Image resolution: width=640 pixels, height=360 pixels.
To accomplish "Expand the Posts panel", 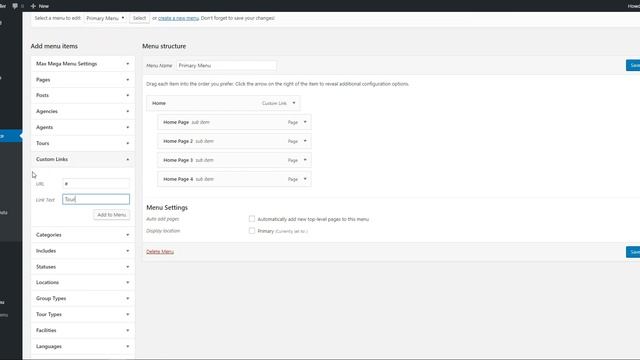I will pyautogui.click(x=83, y=95).
